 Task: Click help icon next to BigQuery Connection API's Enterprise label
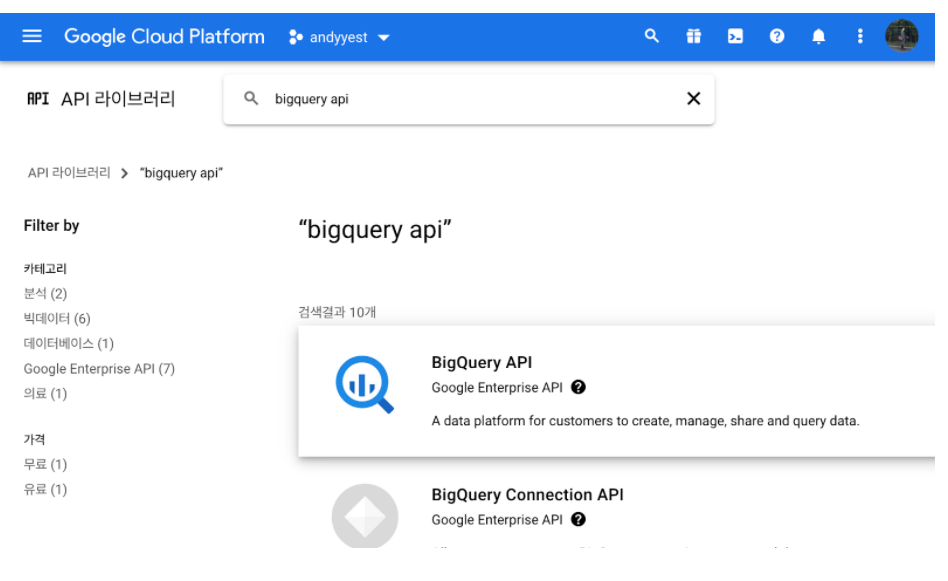tap(578, 519)
